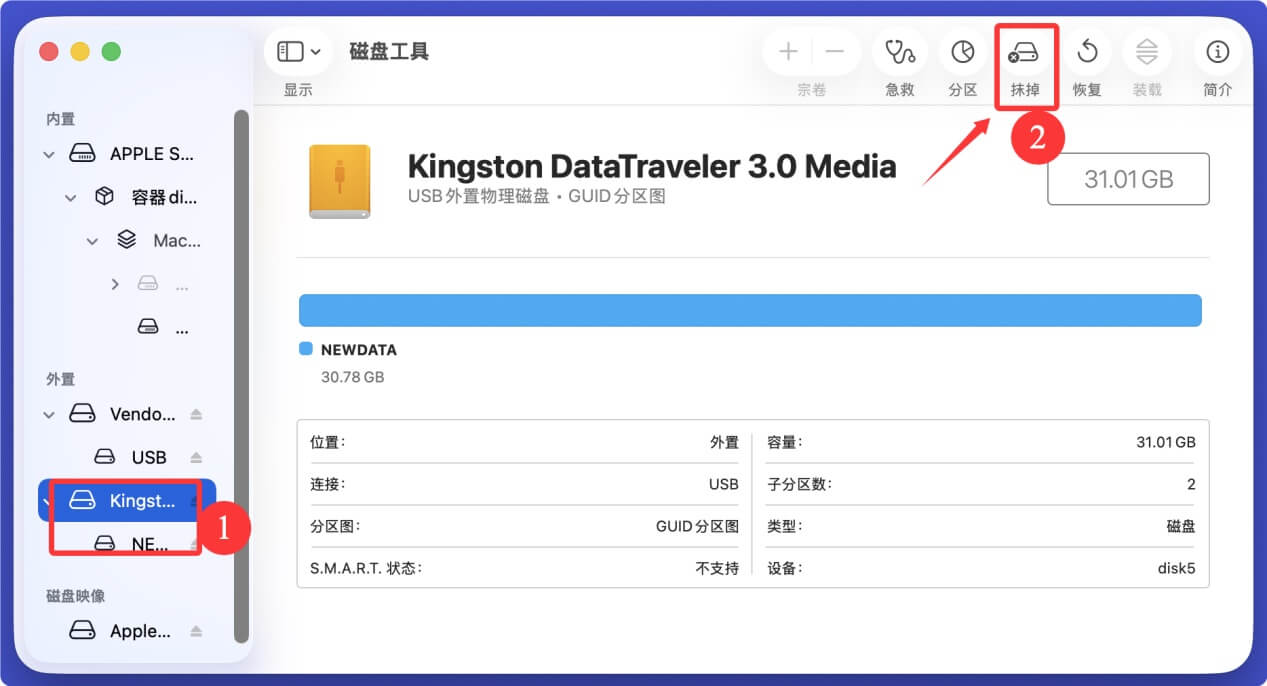Viewport: 1267px width, 686px height.
Task: Select the 恢复 (Restore) toolbar icon
Action: (x=1086, y=51)
